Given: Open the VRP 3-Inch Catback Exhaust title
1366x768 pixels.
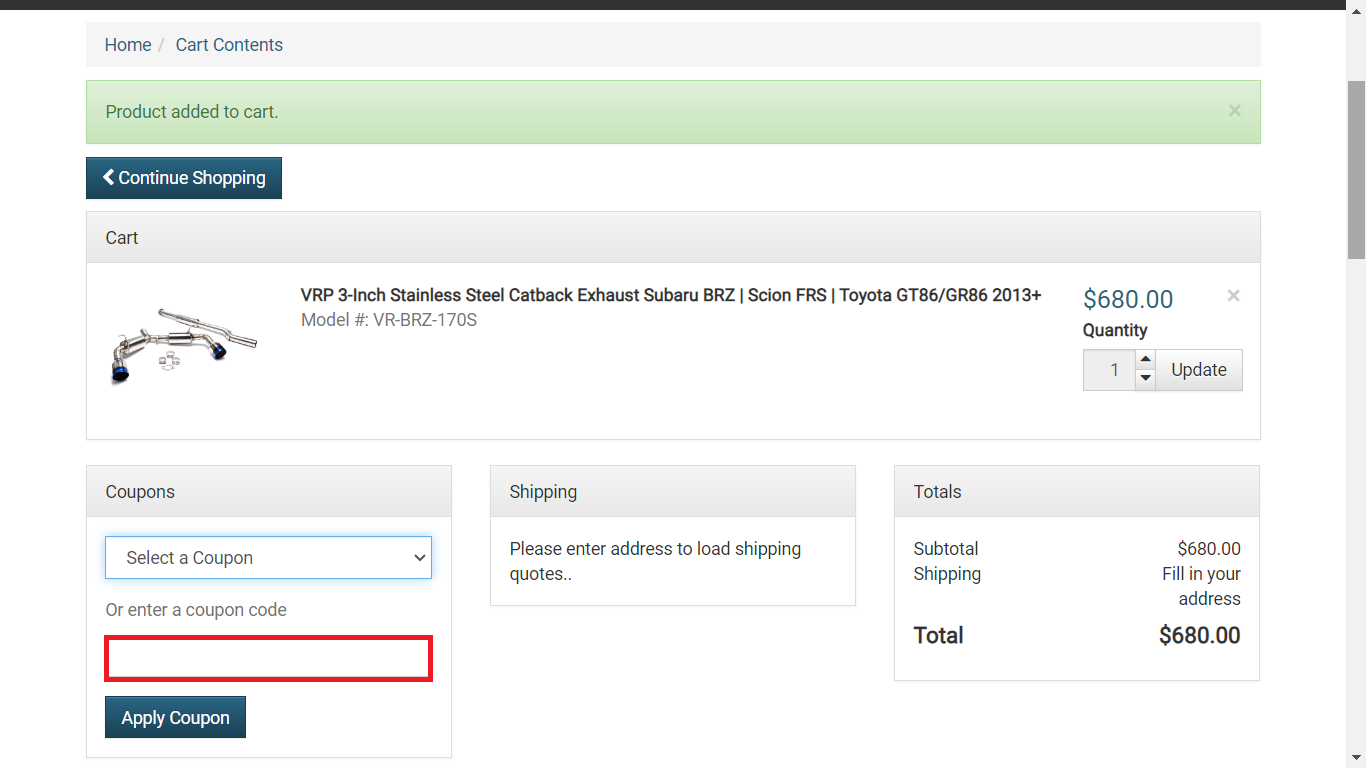Looking at the screenshot, I should (x=671, y=295).
